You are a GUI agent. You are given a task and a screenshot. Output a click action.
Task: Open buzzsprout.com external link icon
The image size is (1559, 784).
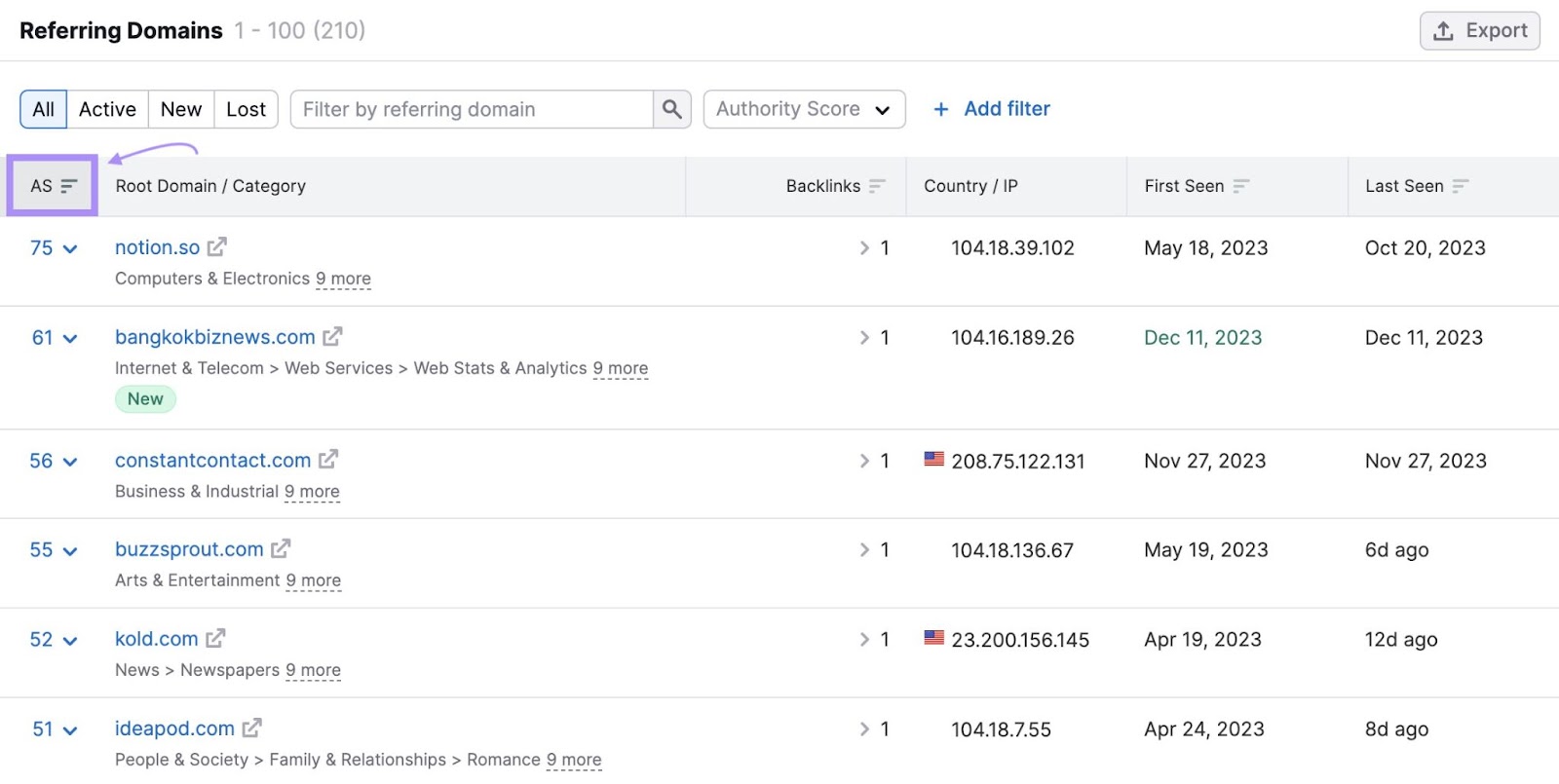tap(281, 549)
